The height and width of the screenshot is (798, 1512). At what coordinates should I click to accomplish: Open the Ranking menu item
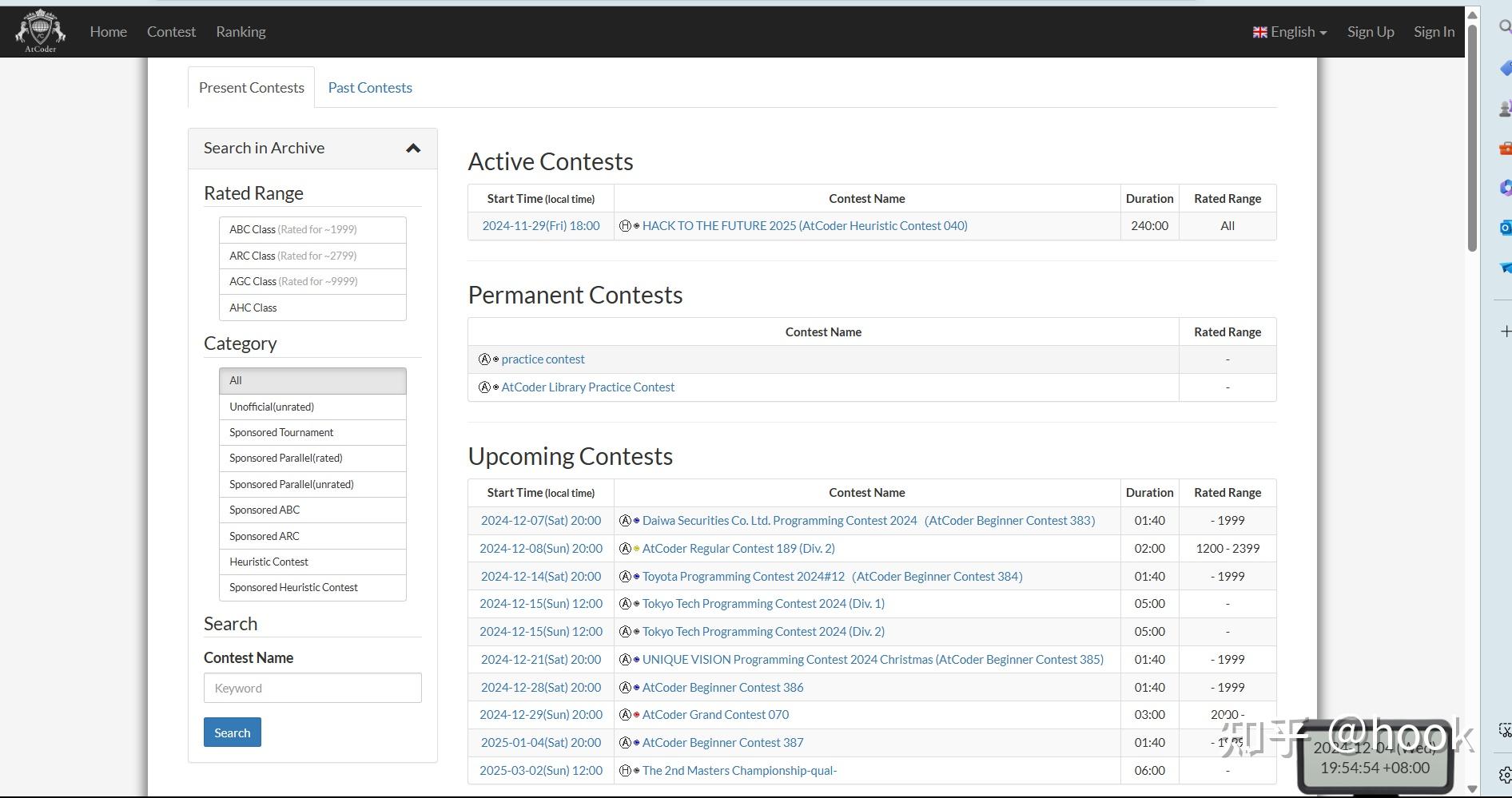tap(241, 32)
